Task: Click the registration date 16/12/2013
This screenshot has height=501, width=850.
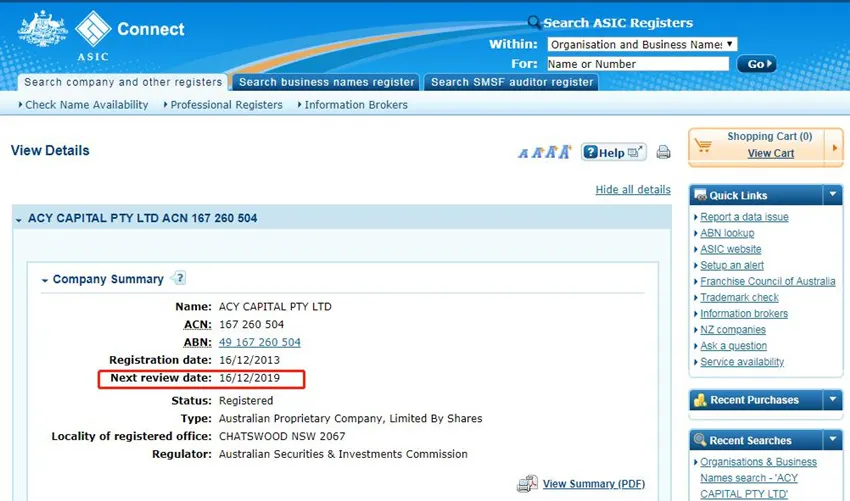Action: pos(249,360)
